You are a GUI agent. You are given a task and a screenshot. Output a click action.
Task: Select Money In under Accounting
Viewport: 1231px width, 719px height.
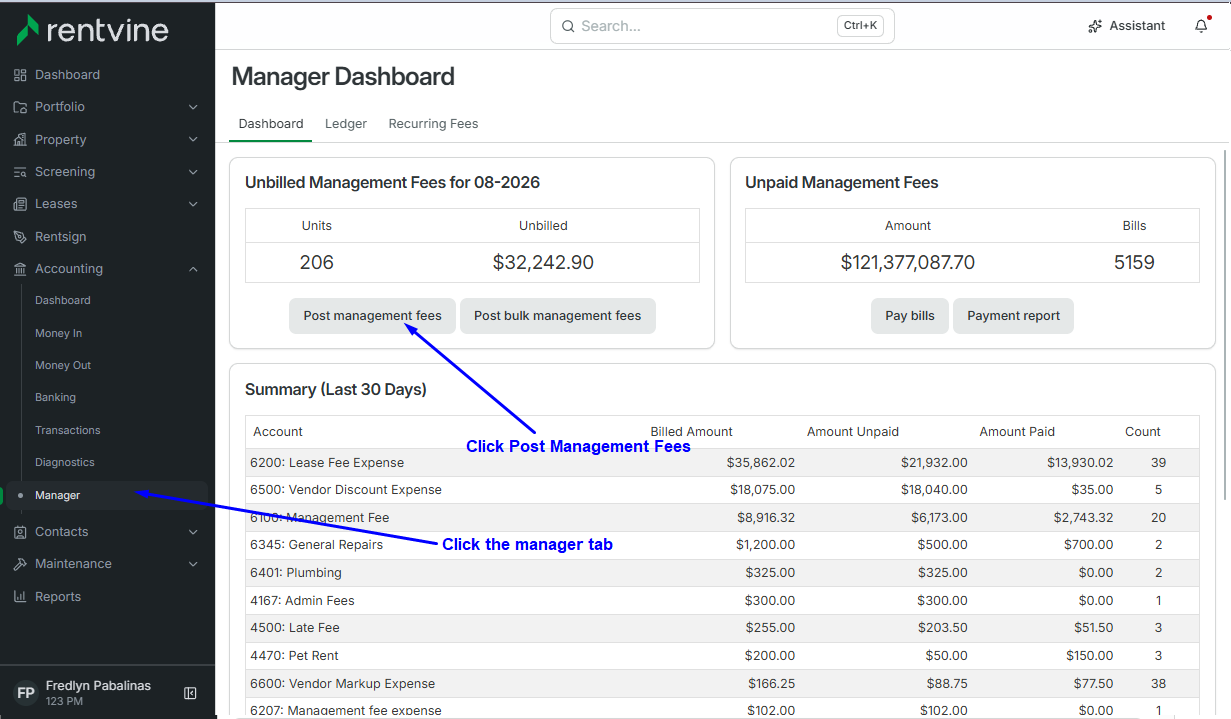[59, 333]
